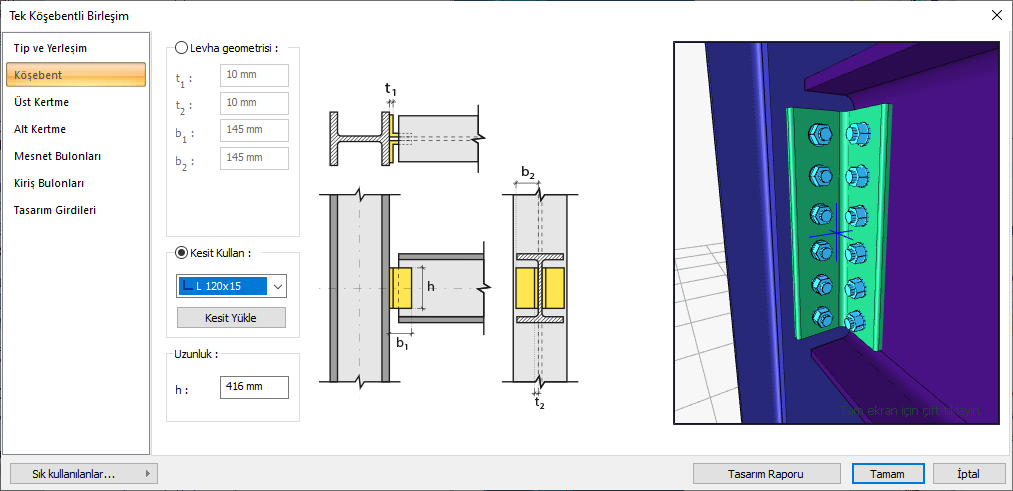Click the Tasarım Raporu button
Image resolution: width=1013 pixels, height=491 pixels.
(767, 474)
